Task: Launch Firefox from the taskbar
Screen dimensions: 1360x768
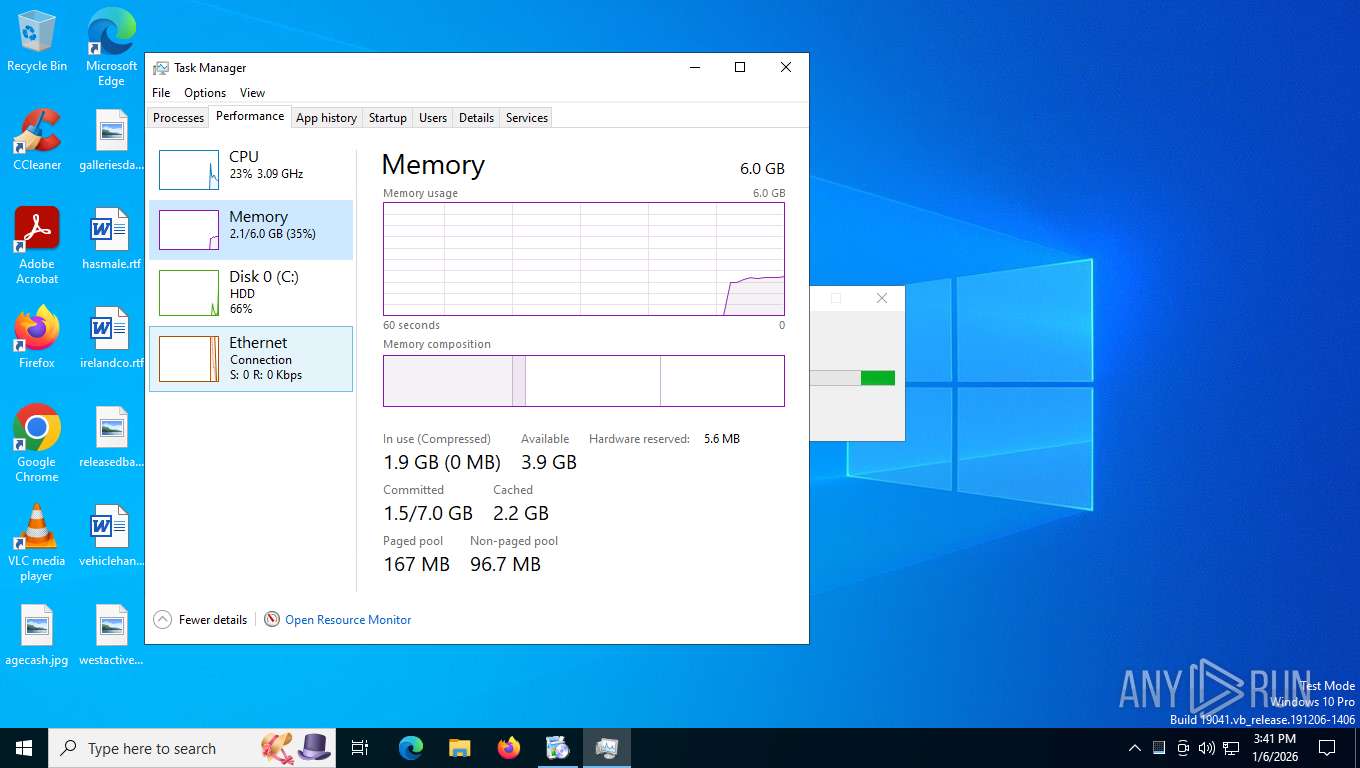Action: click(509, 748)
